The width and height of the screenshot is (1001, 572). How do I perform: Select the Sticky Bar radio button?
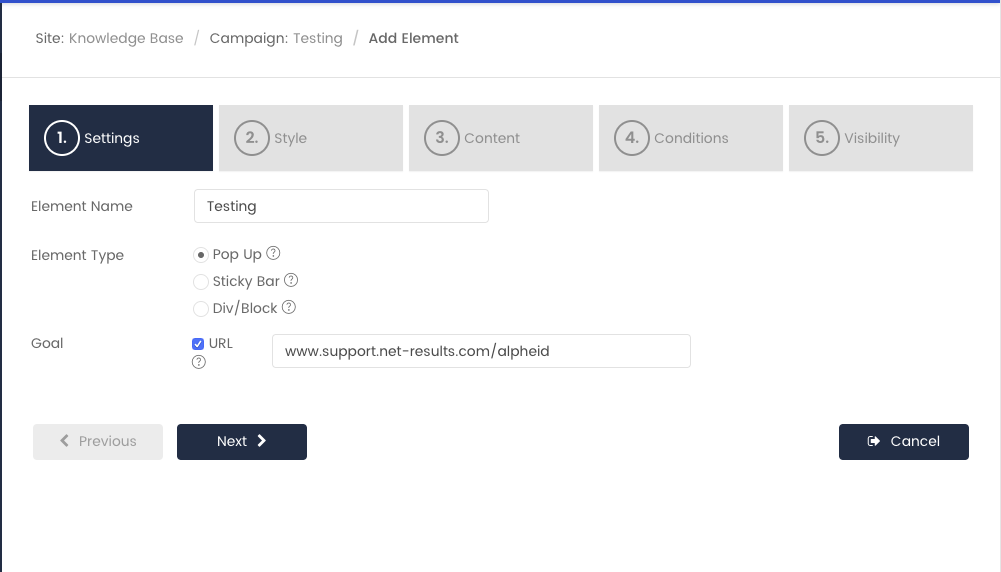point(200,282)
